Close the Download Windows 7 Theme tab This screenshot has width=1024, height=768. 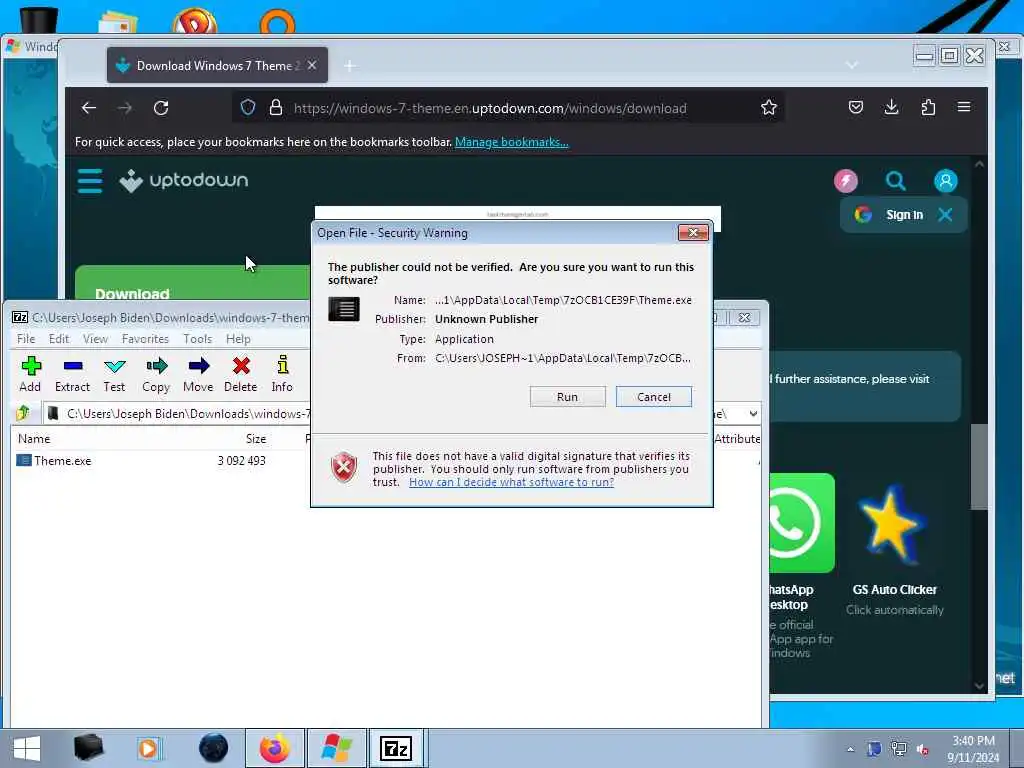[312, 65]
